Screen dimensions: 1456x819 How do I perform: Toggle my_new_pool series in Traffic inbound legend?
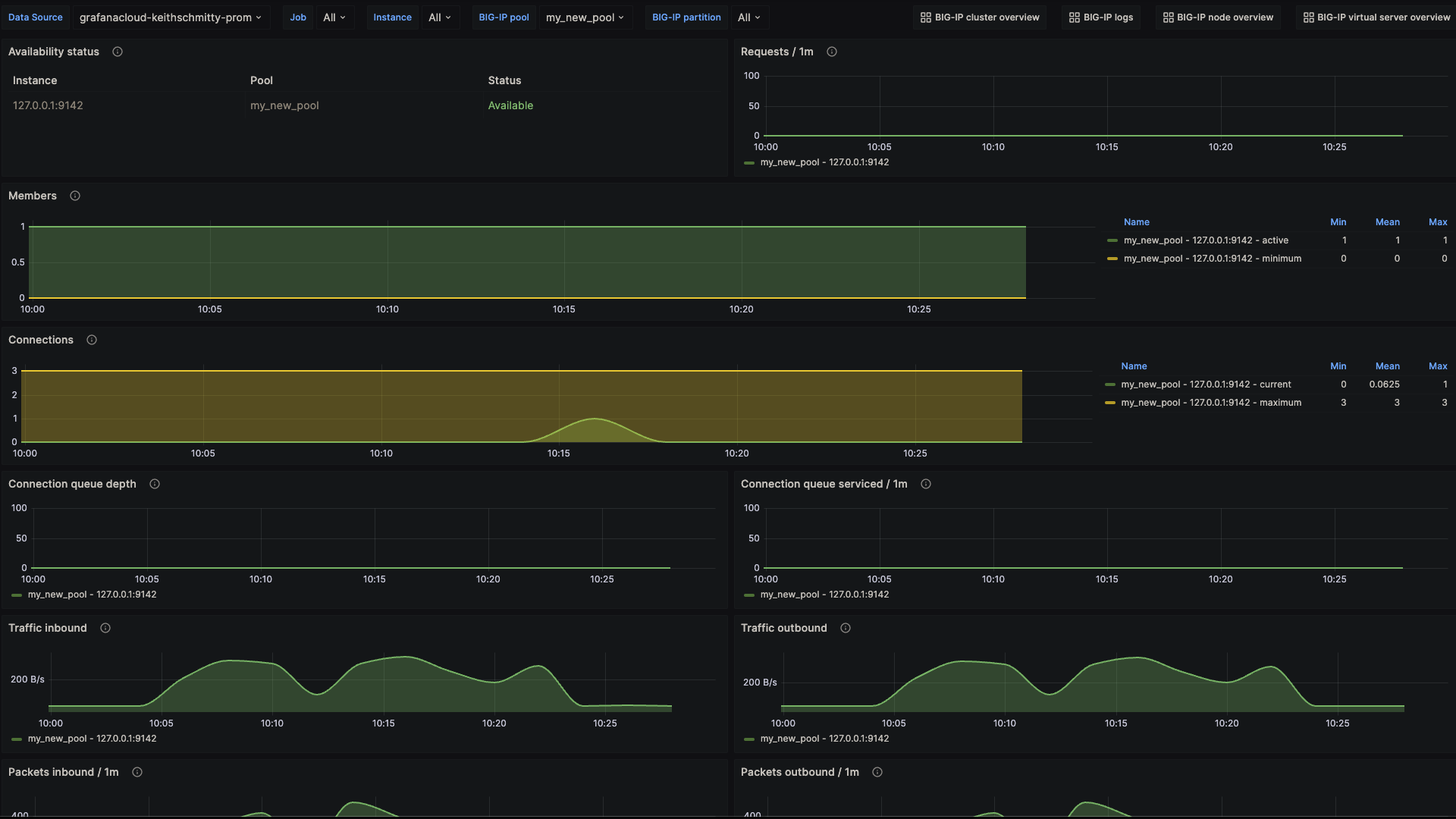point(92,738)
